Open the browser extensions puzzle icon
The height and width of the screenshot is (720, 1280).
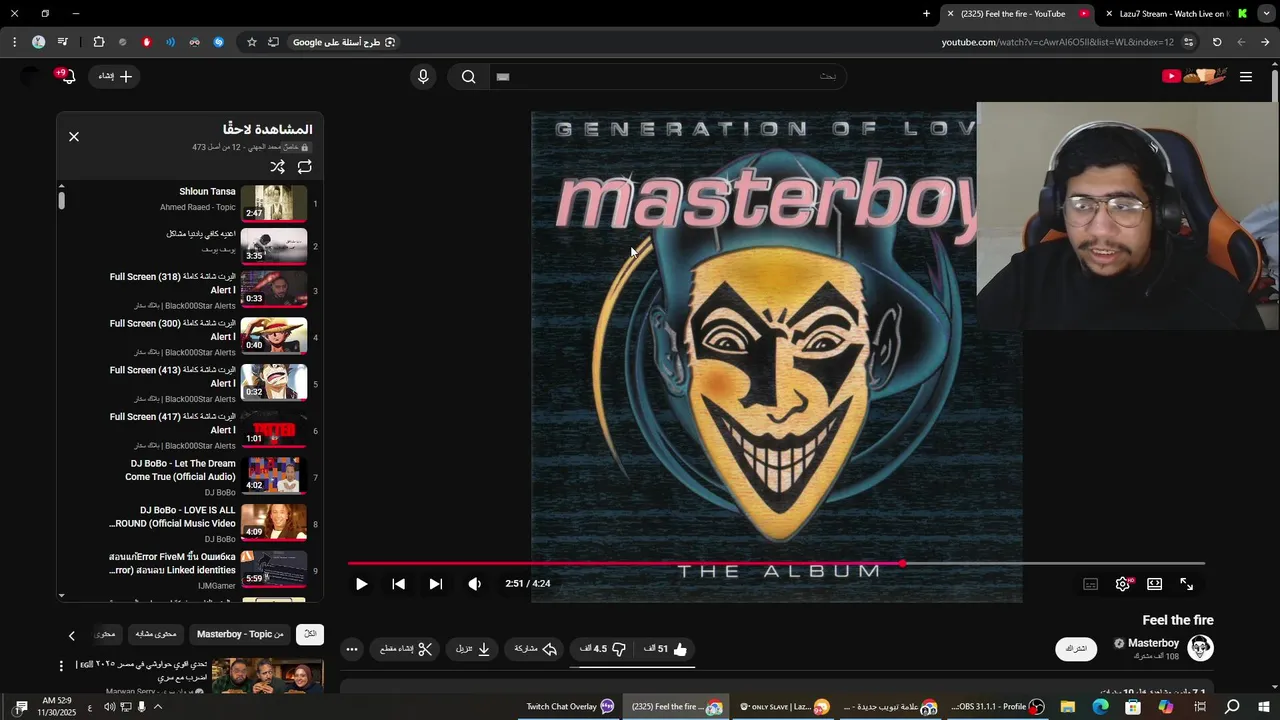pyautogui.click(x=98, y=42)
